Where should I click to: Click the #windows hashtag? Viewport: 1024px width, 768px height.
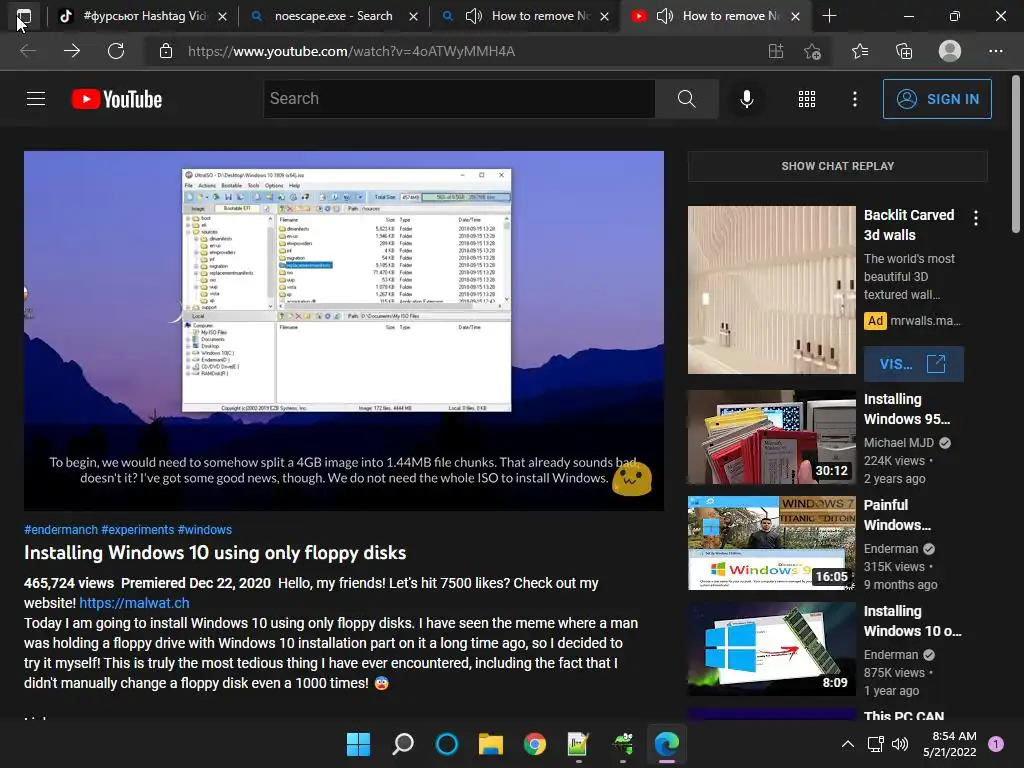pyautogui.click(x=204, y=530)
